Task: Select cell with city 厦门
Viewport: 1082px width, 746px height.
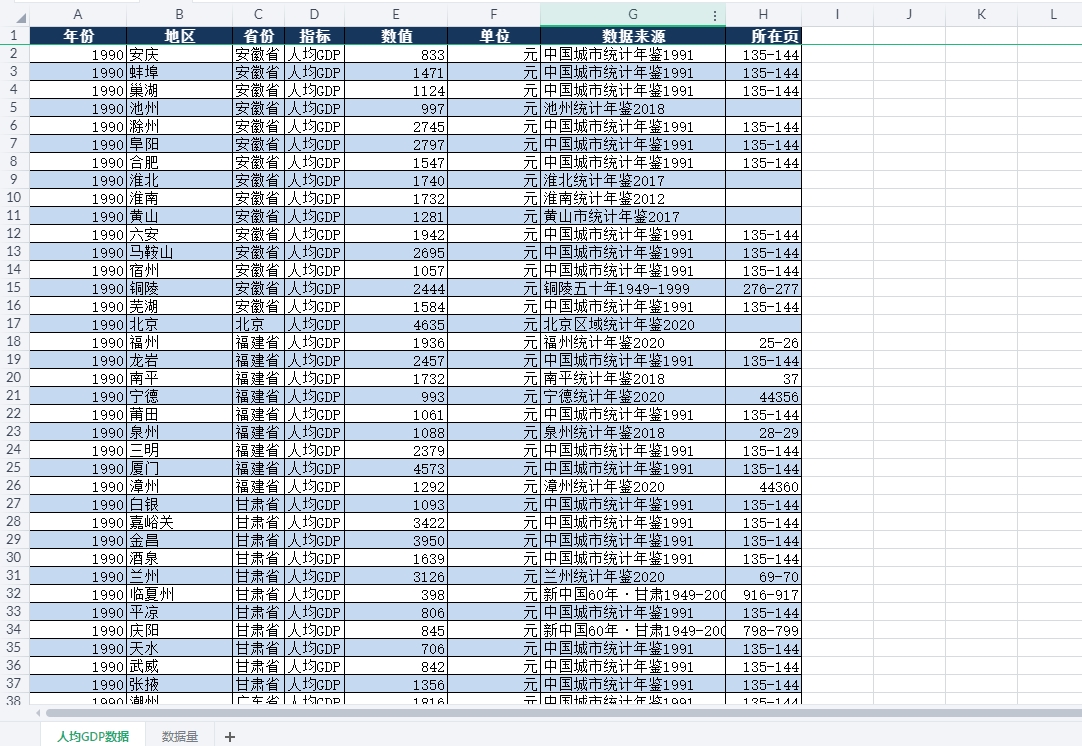Action: tap(179, 469)
